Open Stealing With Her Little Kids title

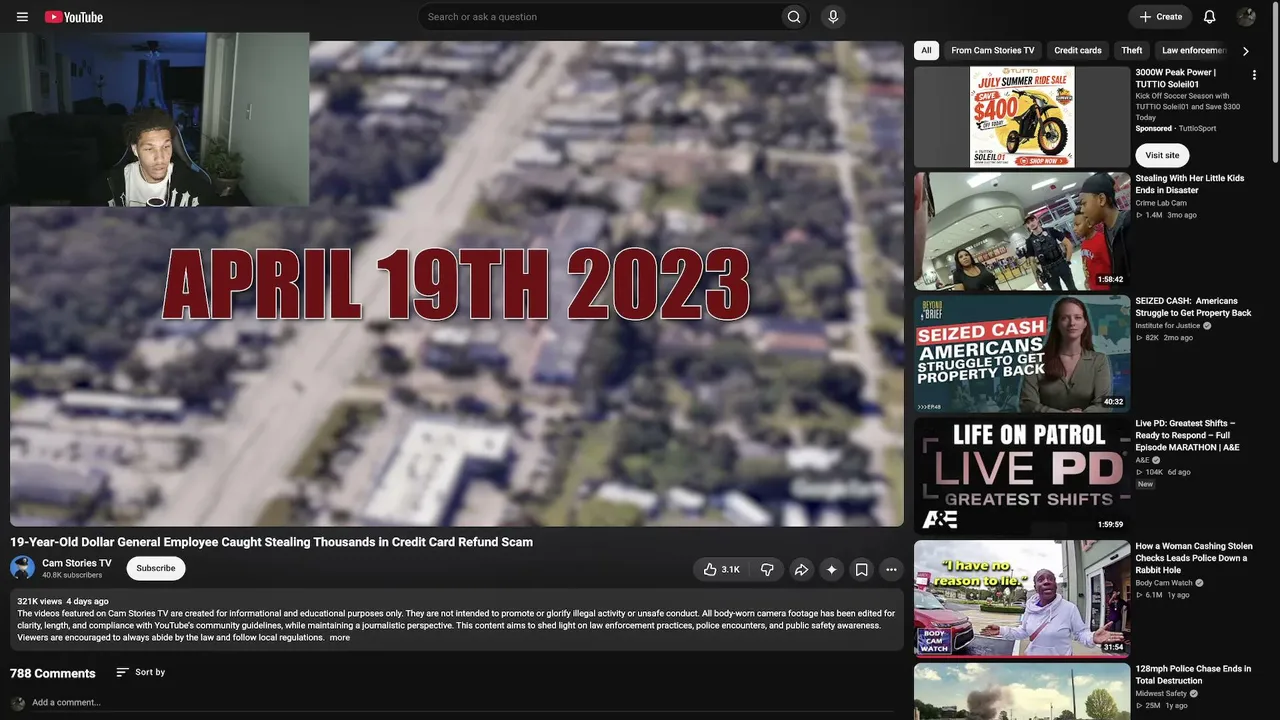[x=1190, y=184]
